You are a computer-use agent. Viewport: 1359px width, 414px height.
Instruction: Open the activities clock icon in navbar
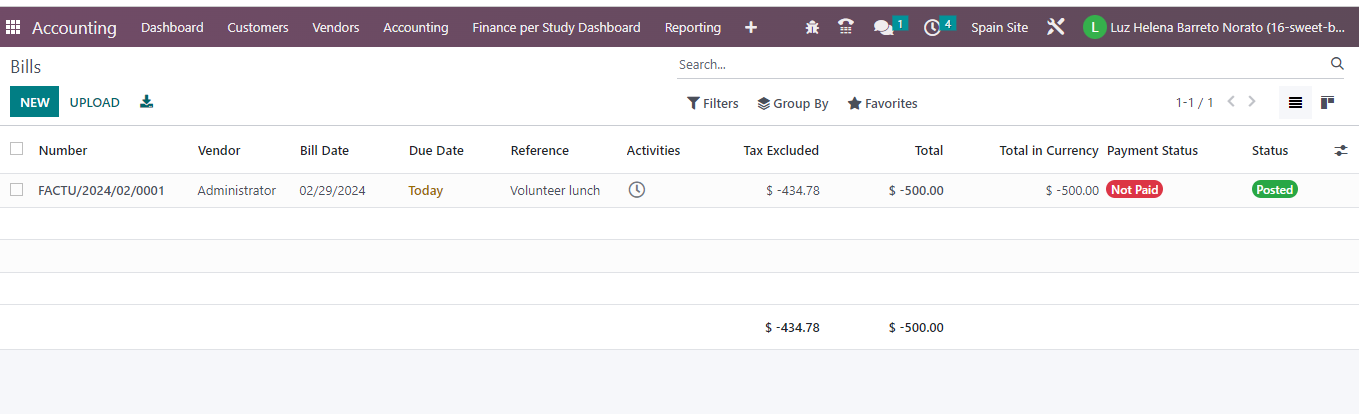click(932, 28)
